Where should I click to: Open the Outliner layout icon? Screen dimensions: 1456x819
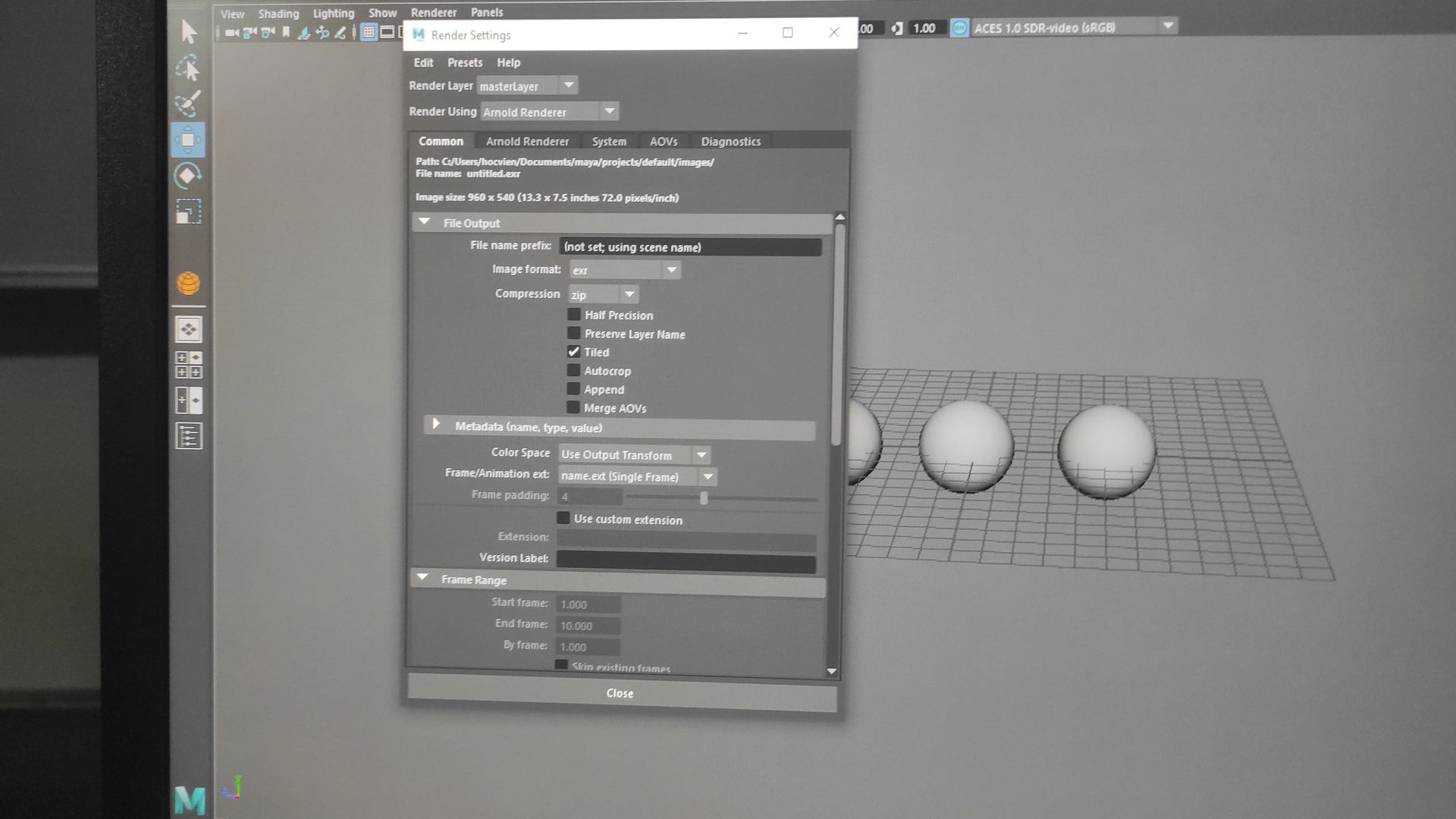[188, 436]
